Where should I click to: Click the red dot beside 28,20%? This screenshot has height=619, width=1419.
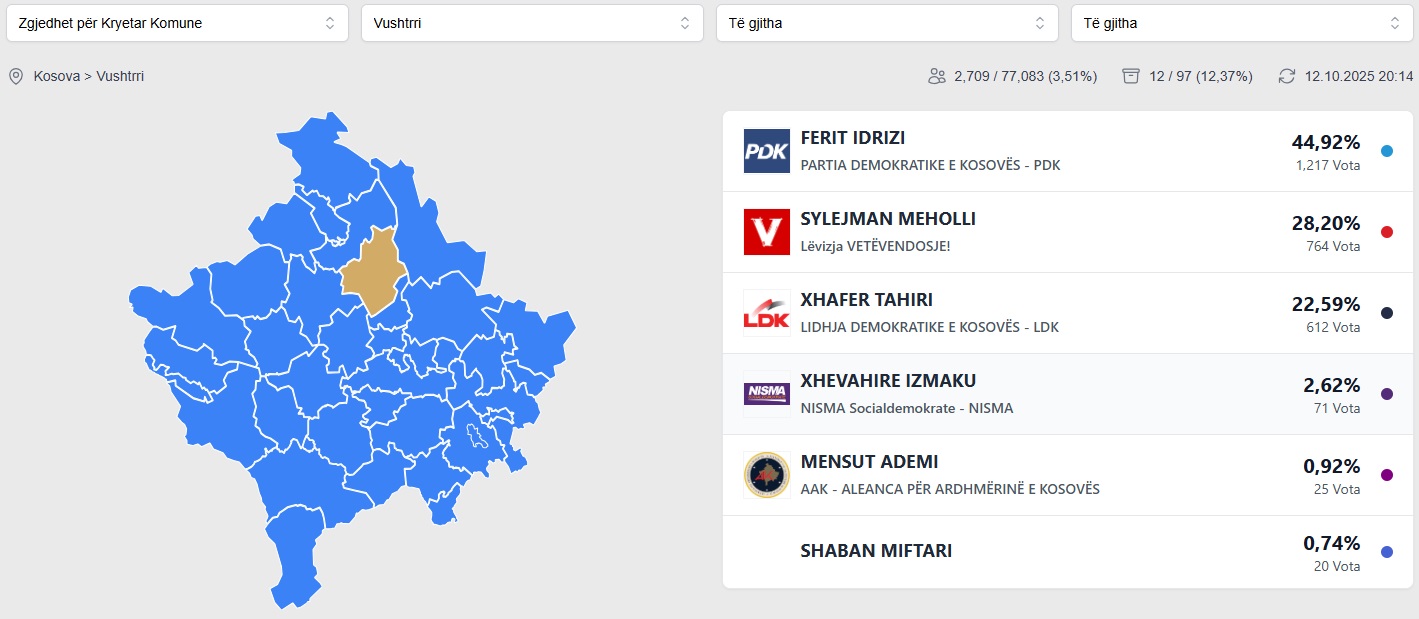(1386, 232)
